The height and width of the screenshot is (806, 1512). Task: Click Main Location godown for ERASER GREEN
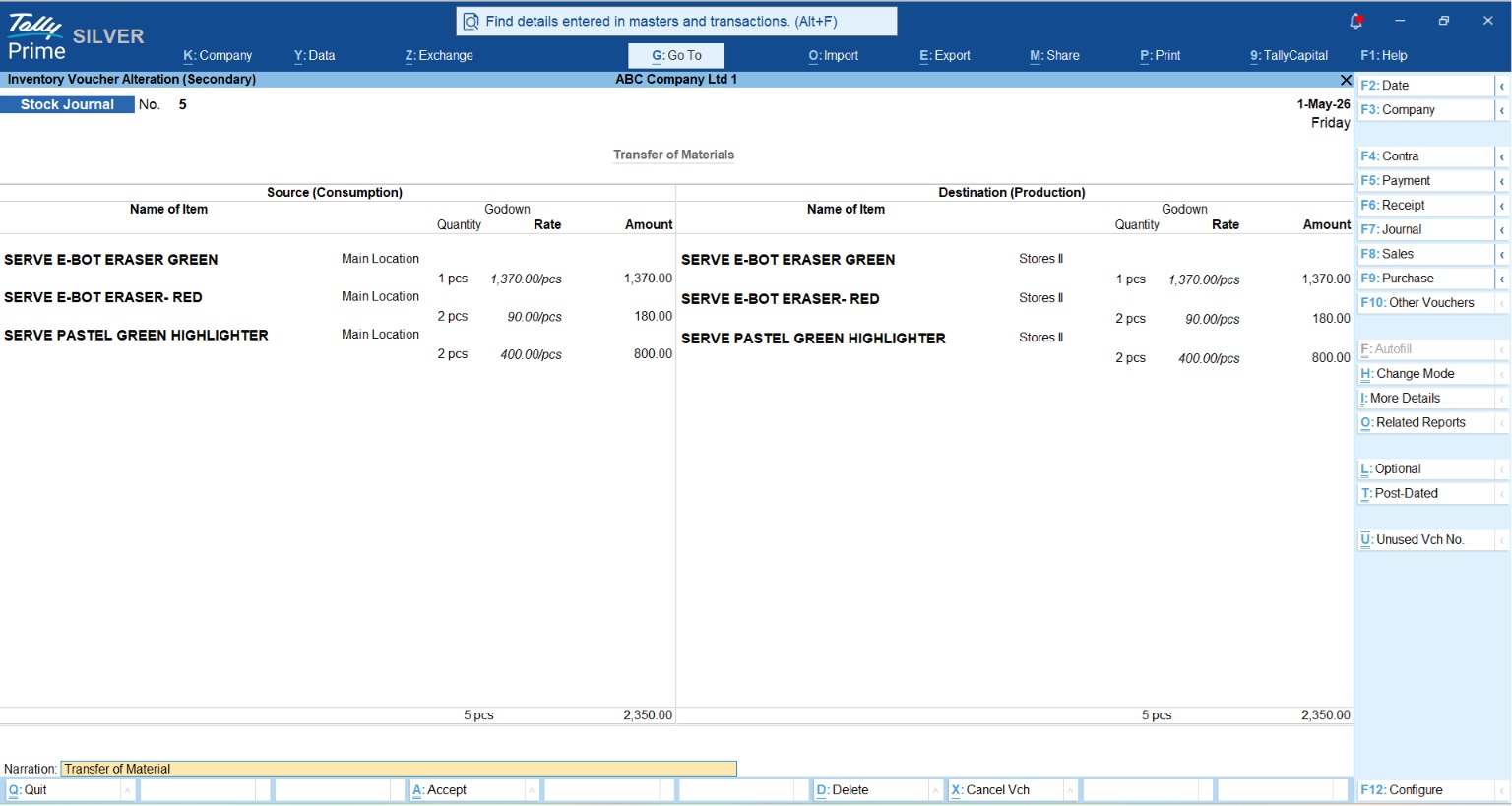[x=380, y=259]
